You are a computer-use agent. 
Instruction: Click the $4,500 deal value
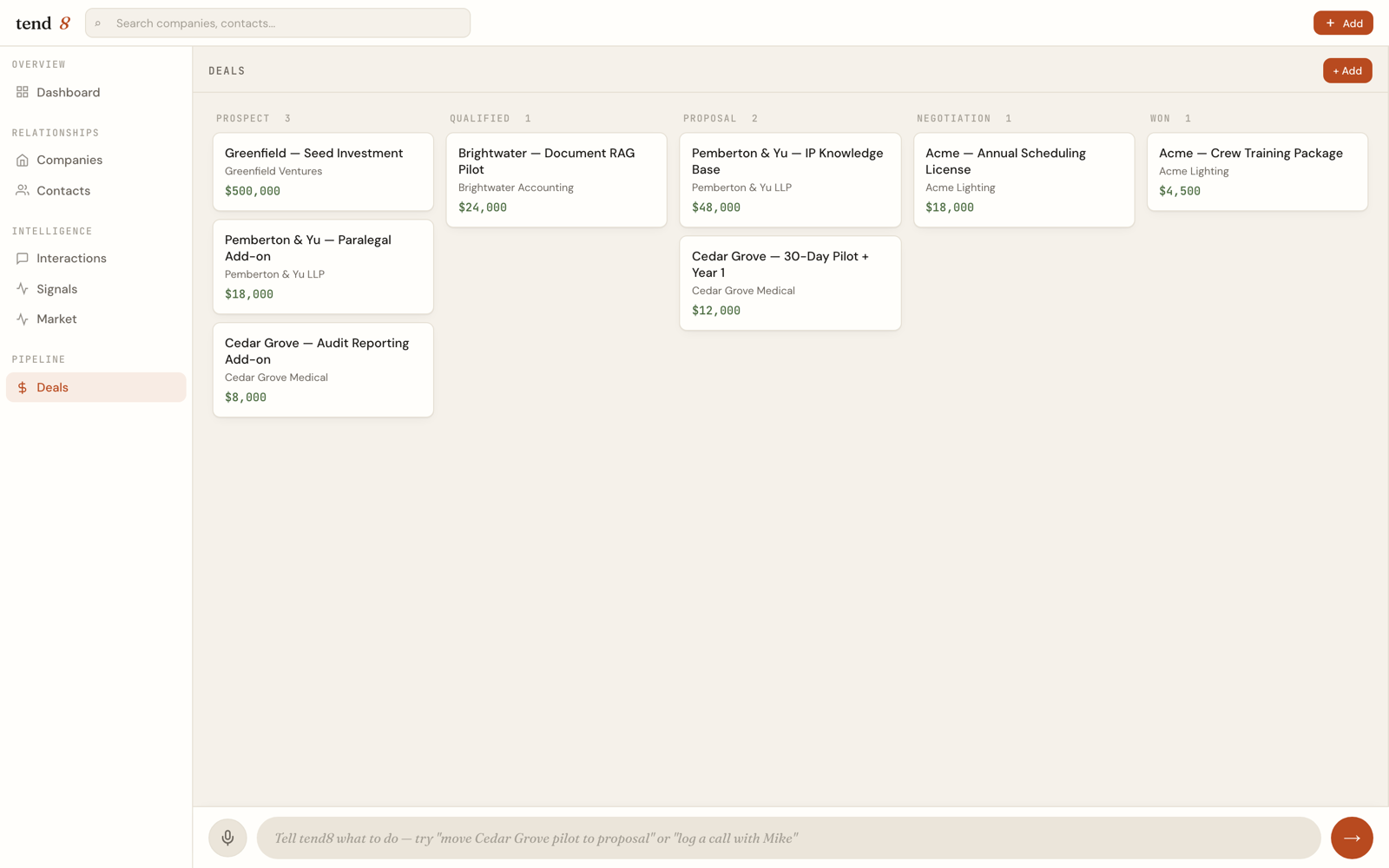click(x=1180, y=191)
